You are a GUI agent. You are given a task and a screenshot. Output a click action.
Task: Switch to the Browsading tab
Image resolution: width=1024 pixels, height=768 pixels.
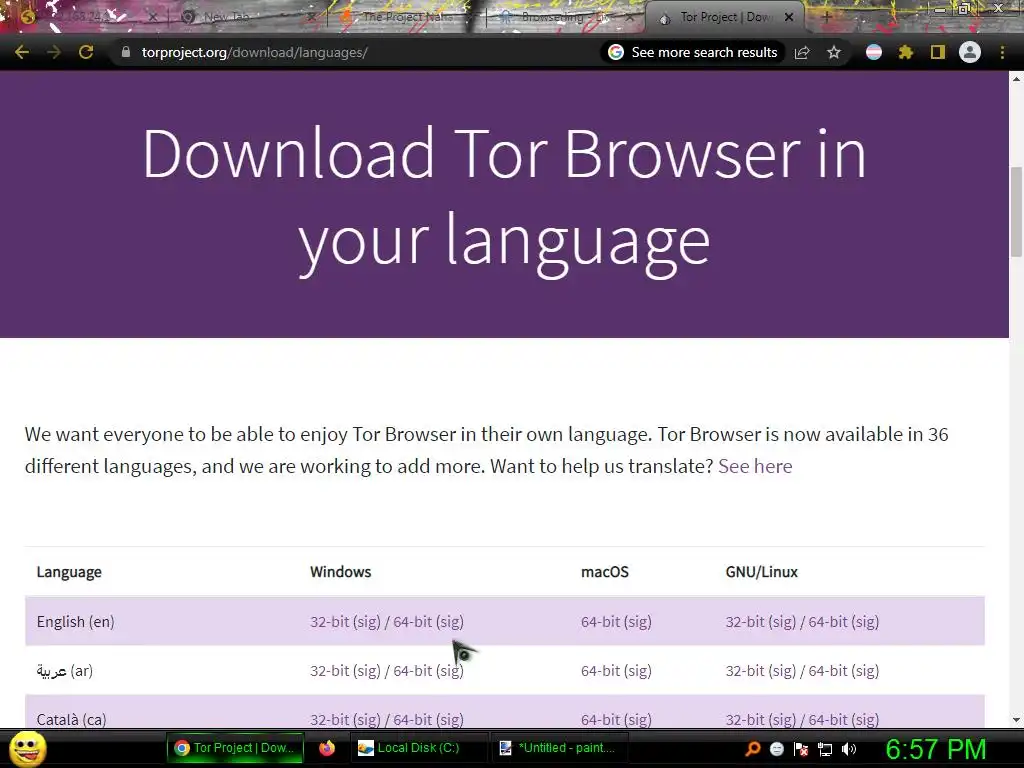564,17
